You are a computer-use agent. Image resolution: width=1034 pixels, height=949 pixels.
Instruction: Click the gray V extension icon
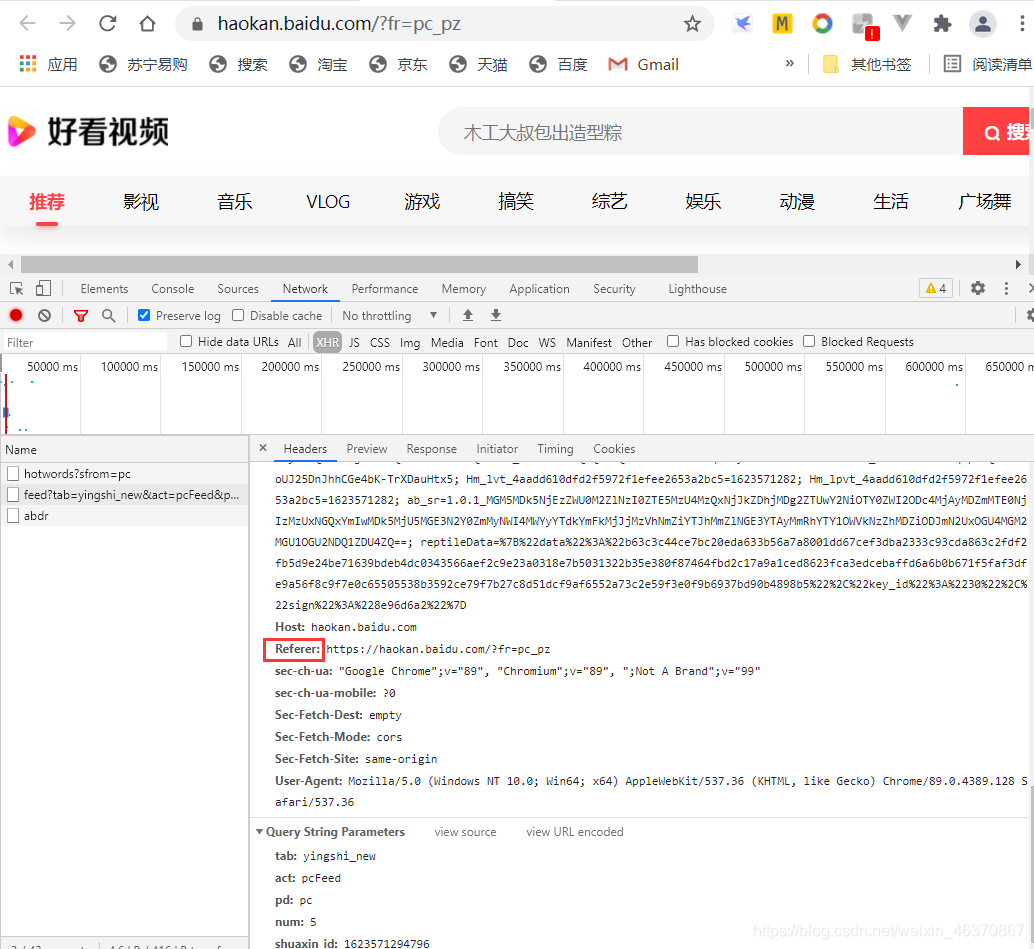(902, 24)
